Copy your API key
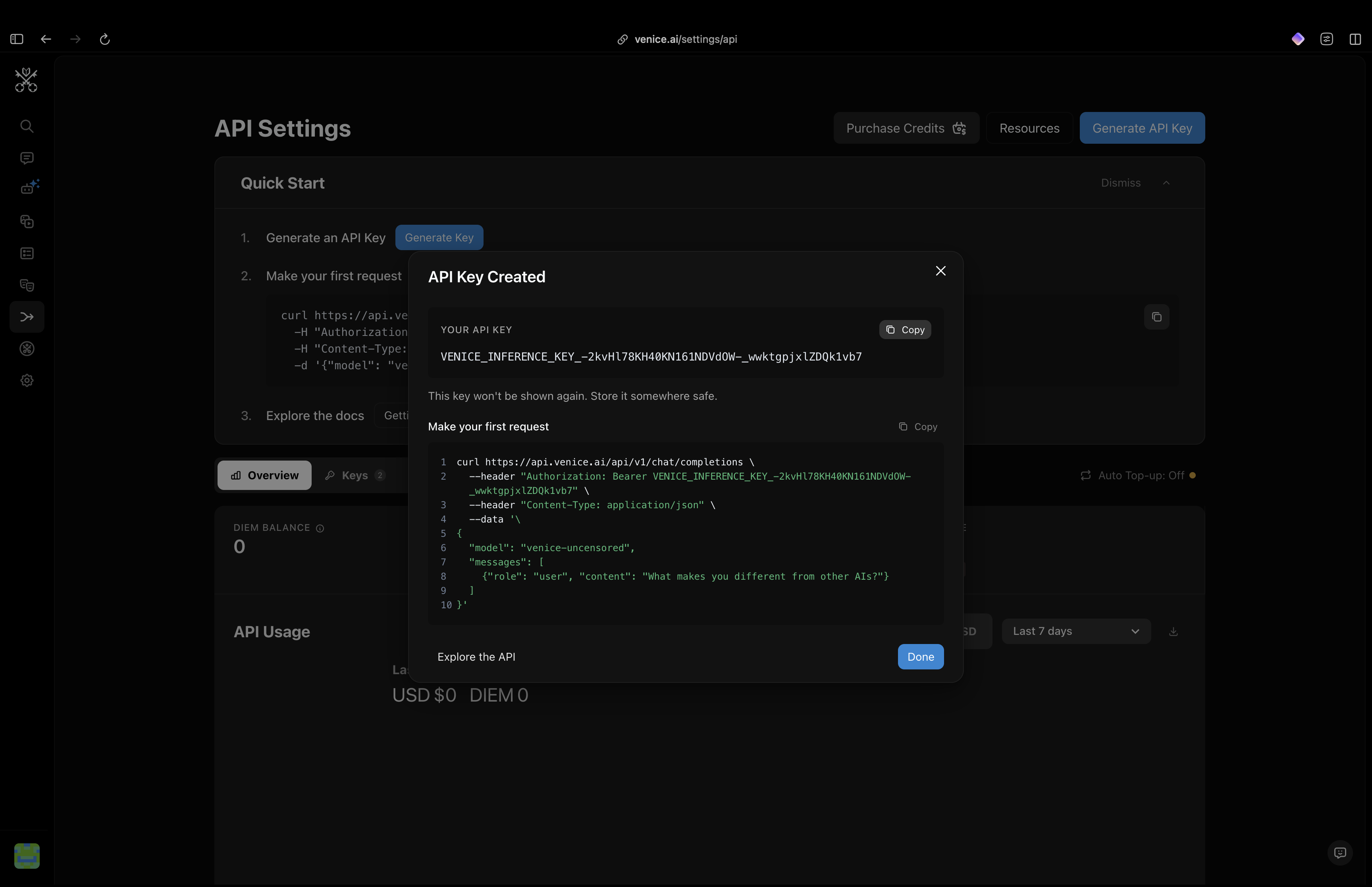 point(905,330)
